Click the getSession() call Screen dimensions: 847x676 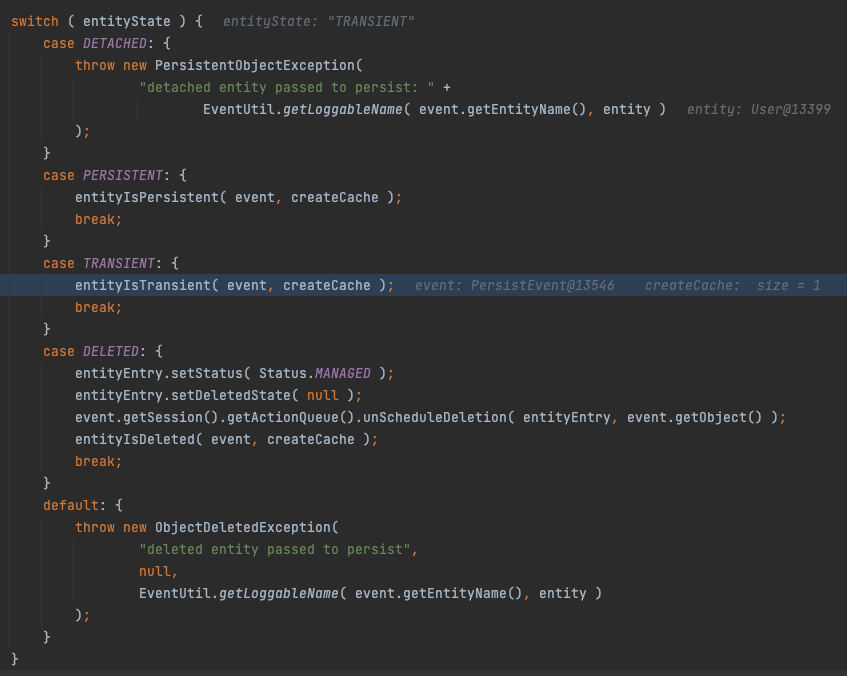(x=171, y=418)
